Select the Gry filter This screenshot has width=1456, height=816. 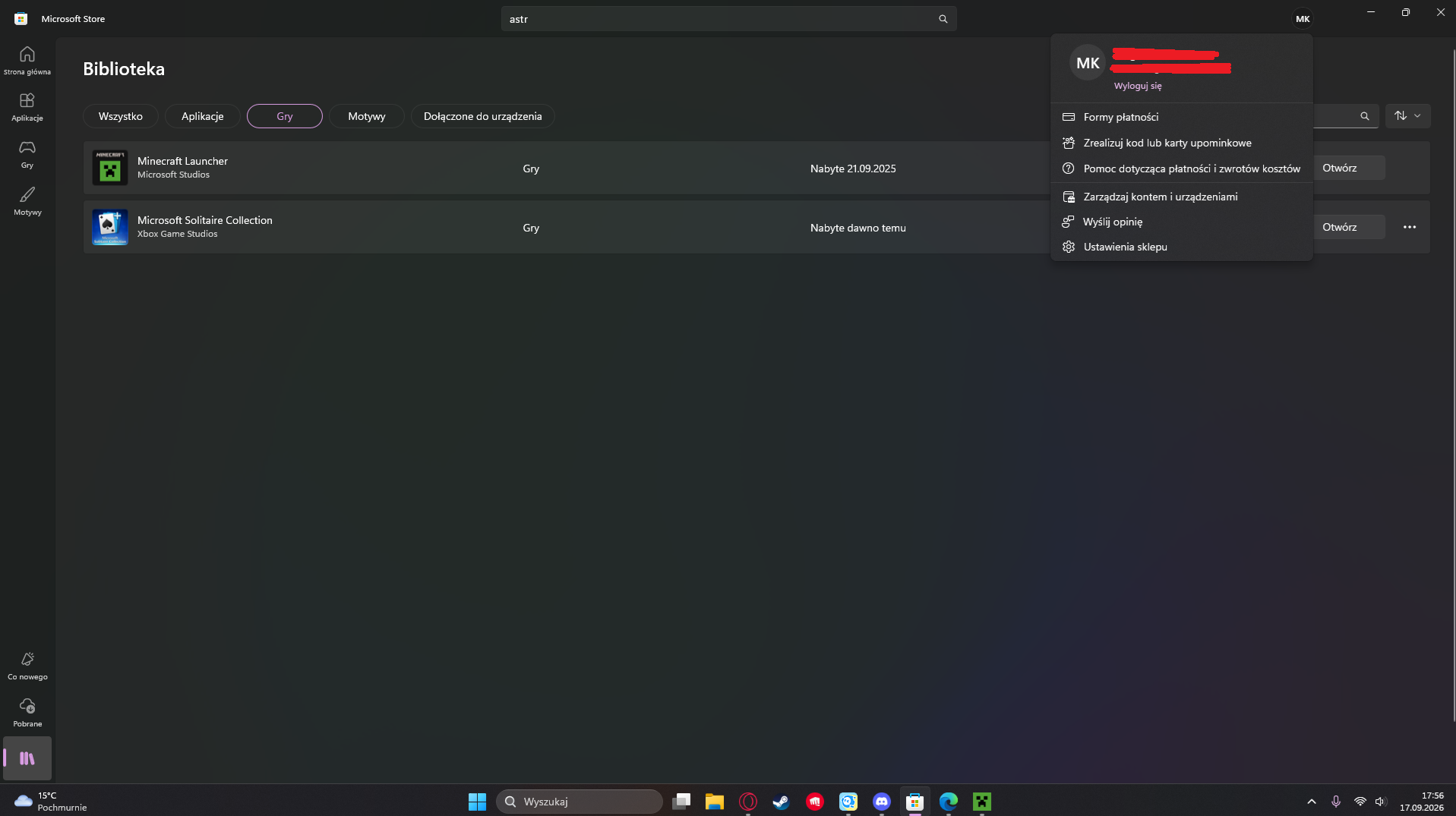[x=285, y=116]
